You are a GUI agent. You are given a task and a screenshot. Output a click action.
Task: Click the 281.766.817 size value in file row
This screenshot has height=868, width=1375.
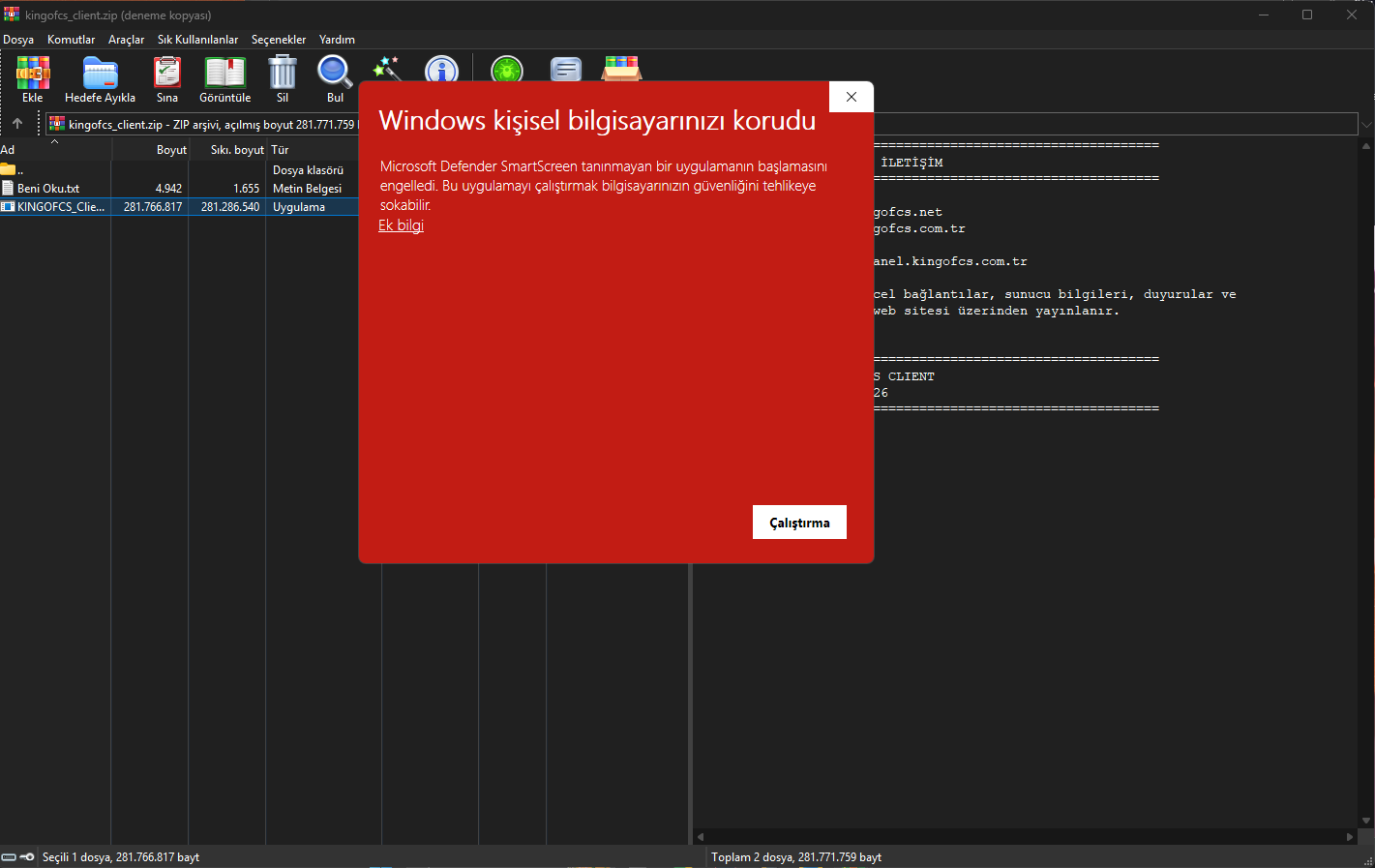click(x=153, y=207)
